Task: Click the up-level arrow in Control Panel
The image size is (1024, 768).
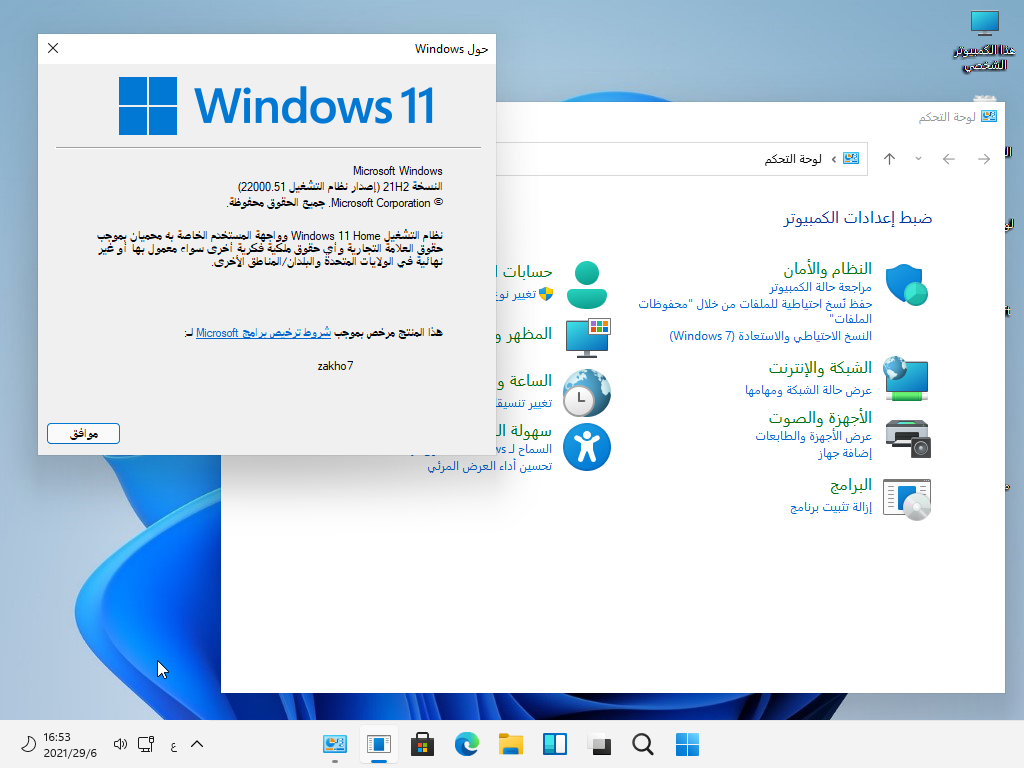Action: (889, 159)
